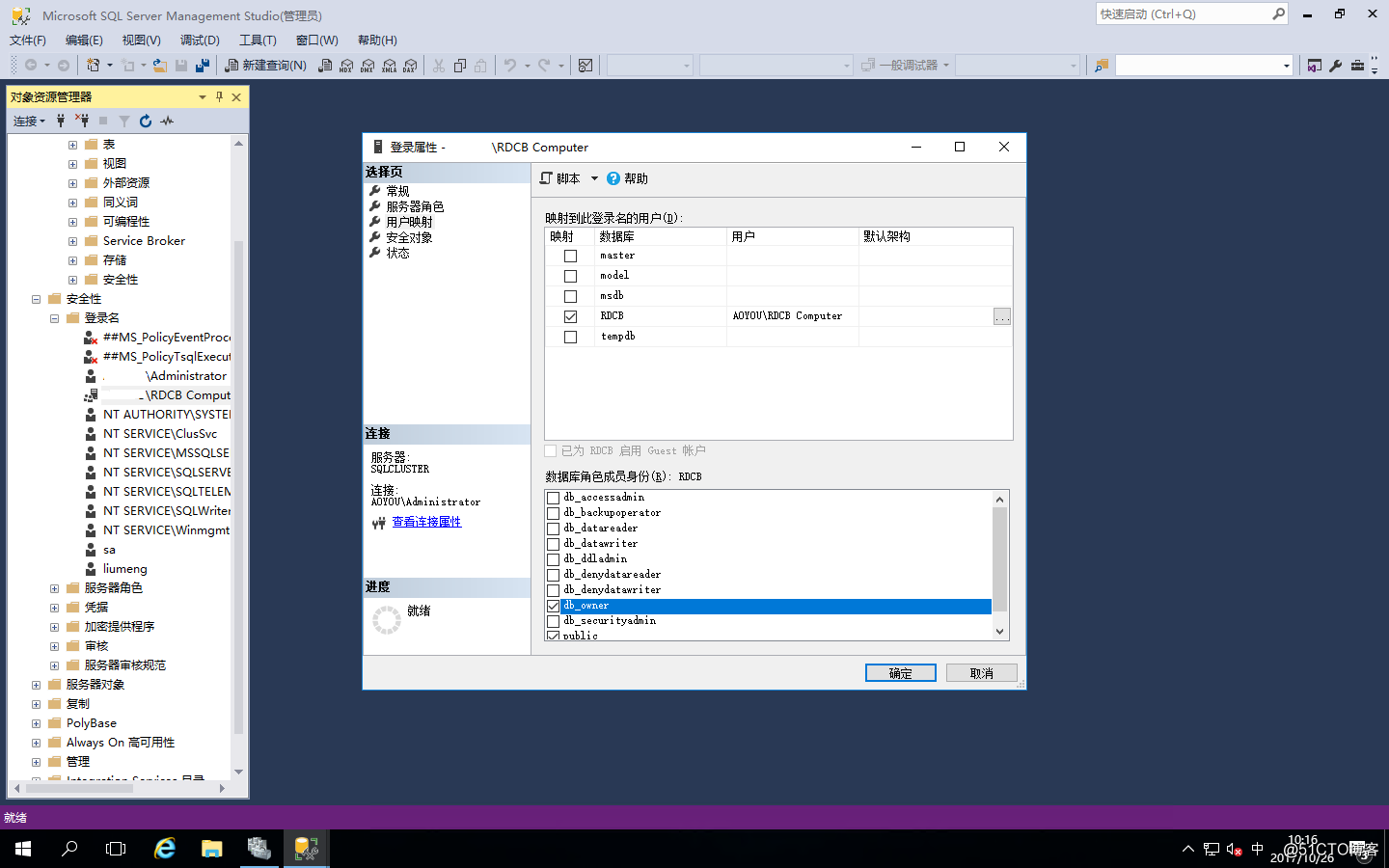Screen dimensions: 1389x868
Task: Open Internet Explorer from the taskbar
Action: tap(165, 849)
